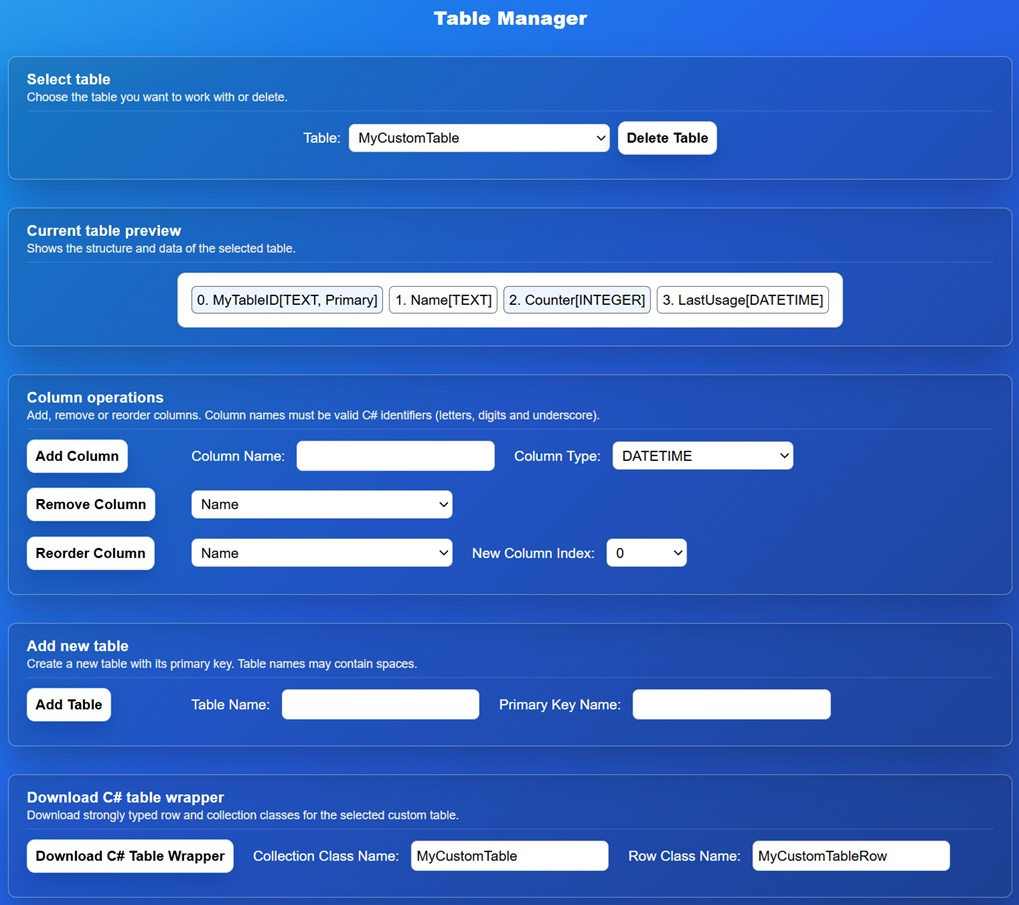Open the Column Type dropdown showing DATETIME
1019x905 pixels.
coord(703,456)
